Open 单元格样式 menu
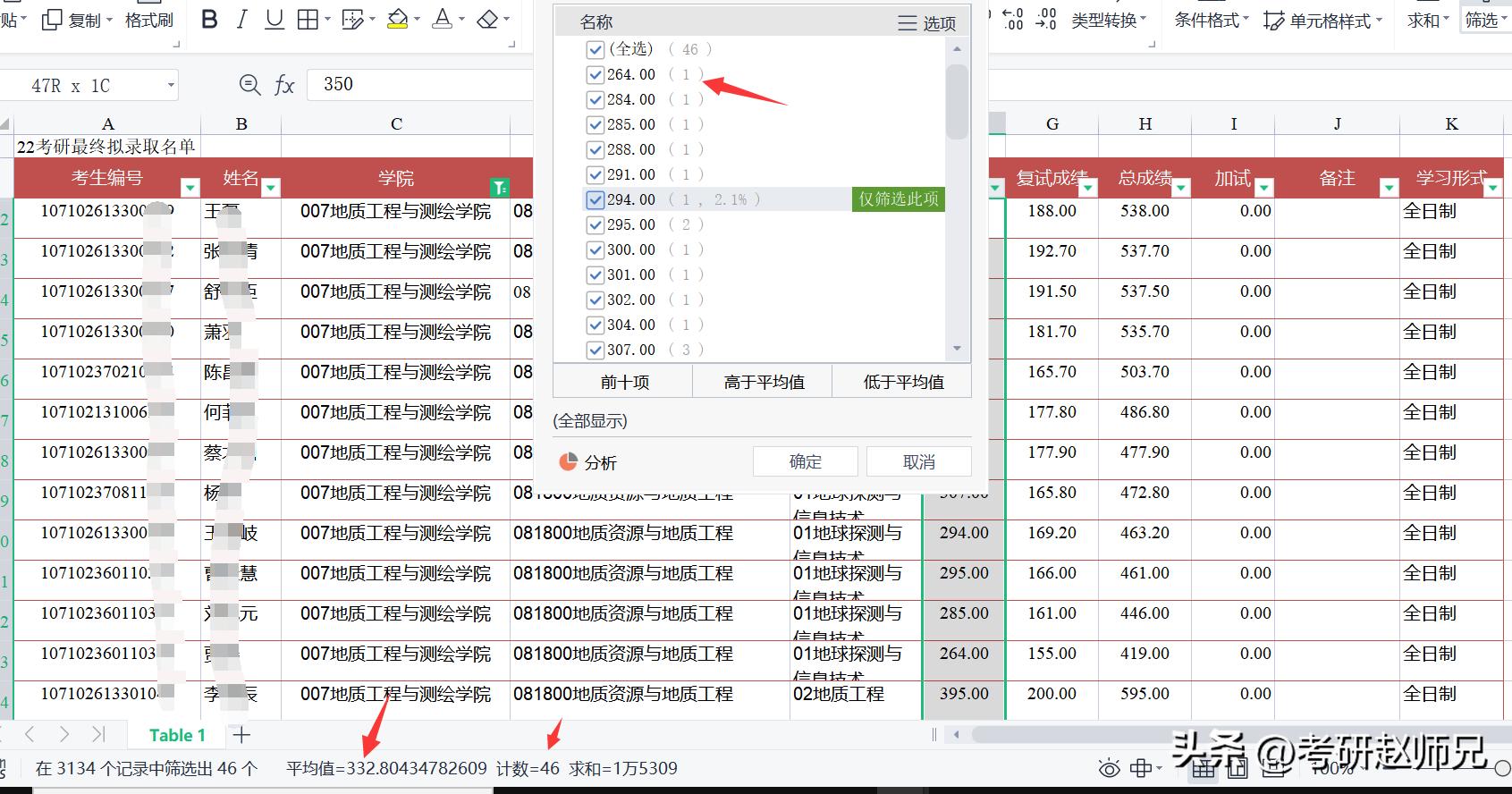 click(x=1323, y=21)
